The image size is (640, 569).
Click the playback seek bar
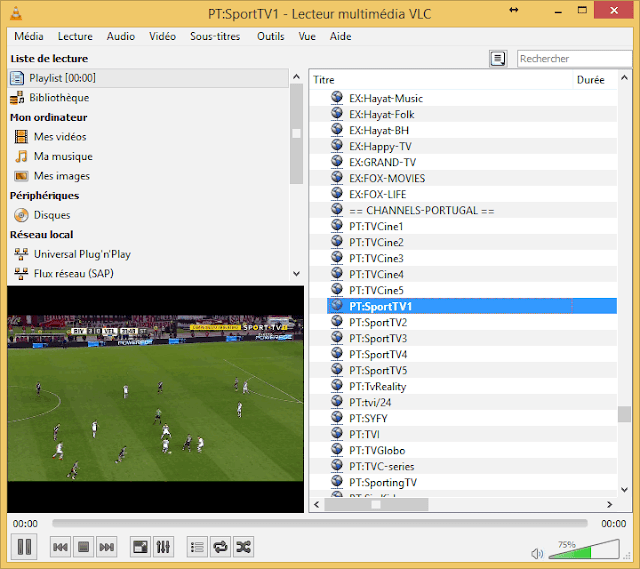pyautogui.click(x=320, y=523)
